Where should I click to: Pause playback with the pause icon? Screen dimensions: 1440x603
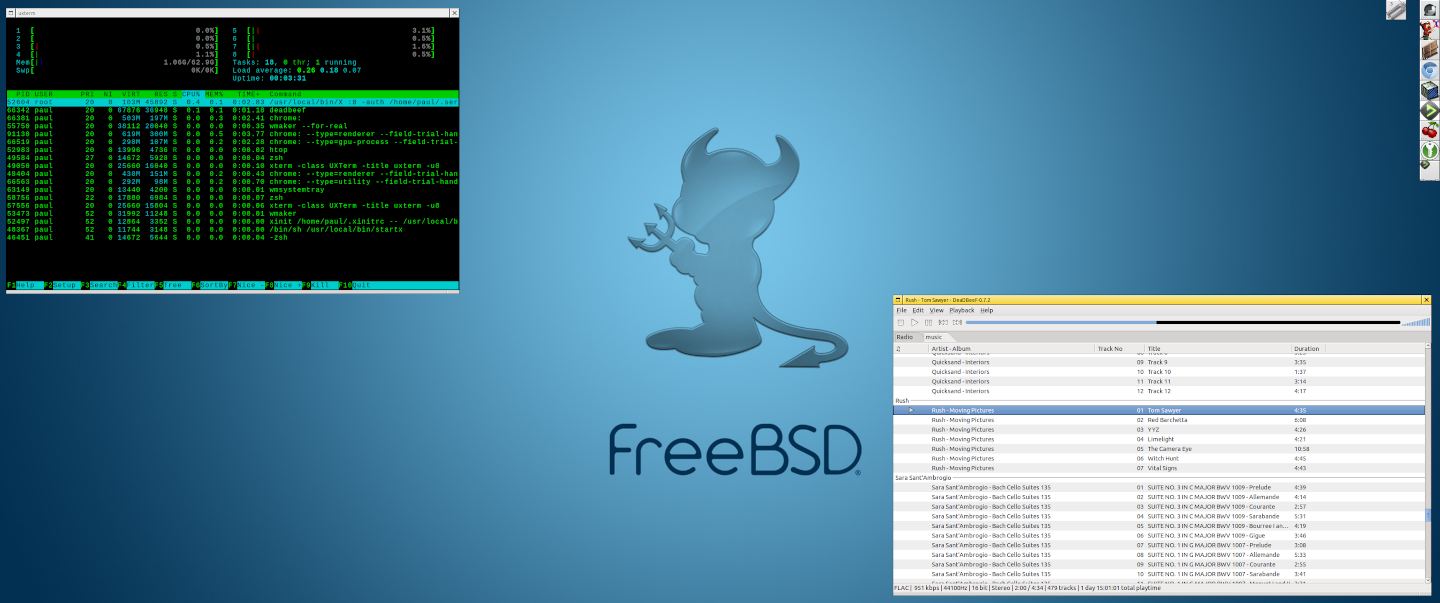tap(928, 322)
